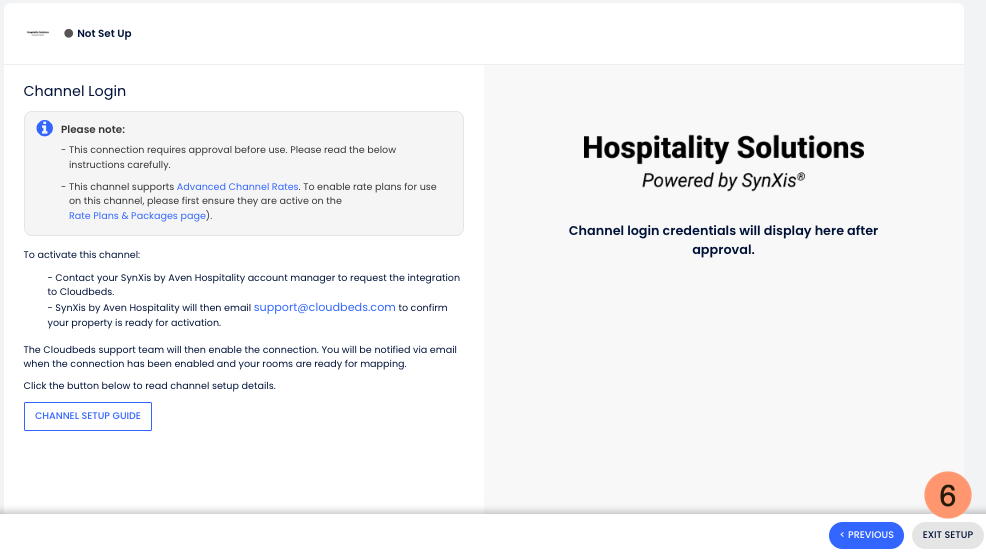The width and height of the screenshot is (986, 555).
Task: Click the gray status dot beside Not Set Up
Action: tap(68, 33)
